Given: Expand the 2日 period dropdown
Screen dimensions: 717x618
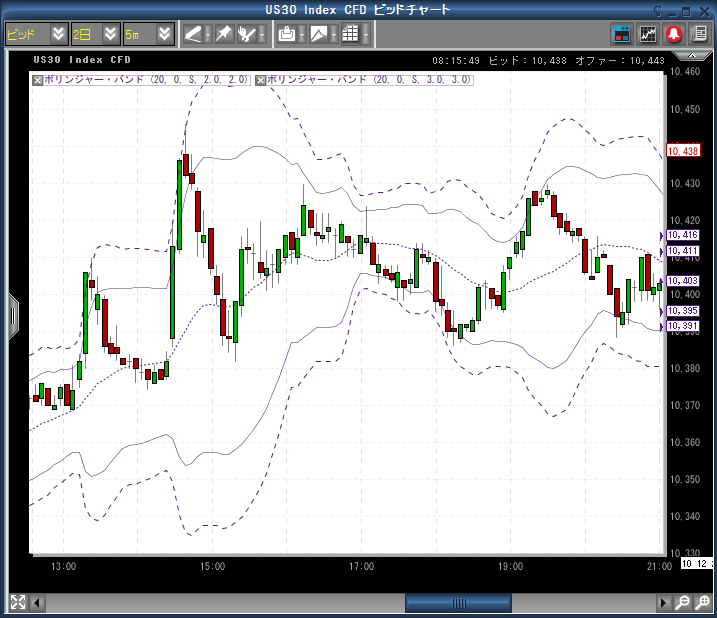Looking at the screenshot, I should pos(93,34).
